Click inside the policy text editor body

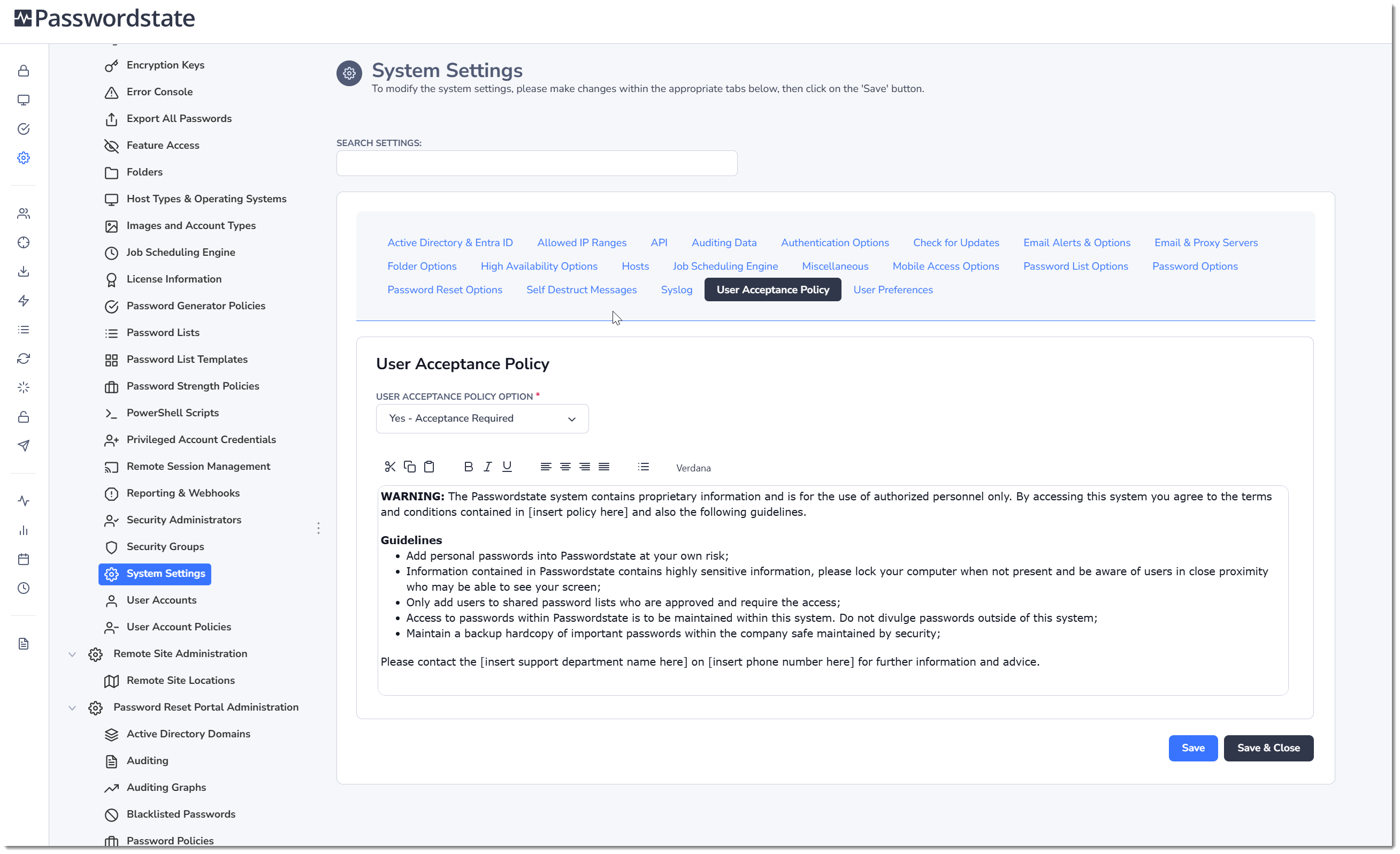click(x=832, y=590)
